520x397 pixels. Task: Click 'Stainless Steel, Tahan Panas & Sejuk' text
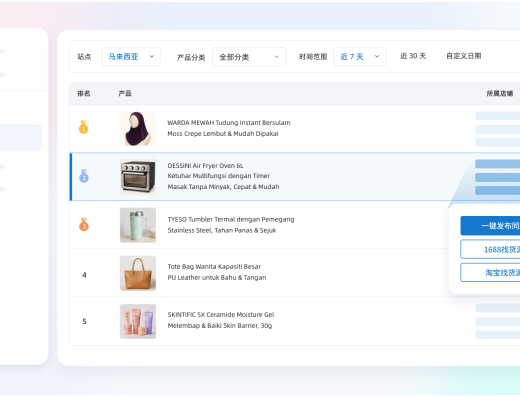pos(222,230)
